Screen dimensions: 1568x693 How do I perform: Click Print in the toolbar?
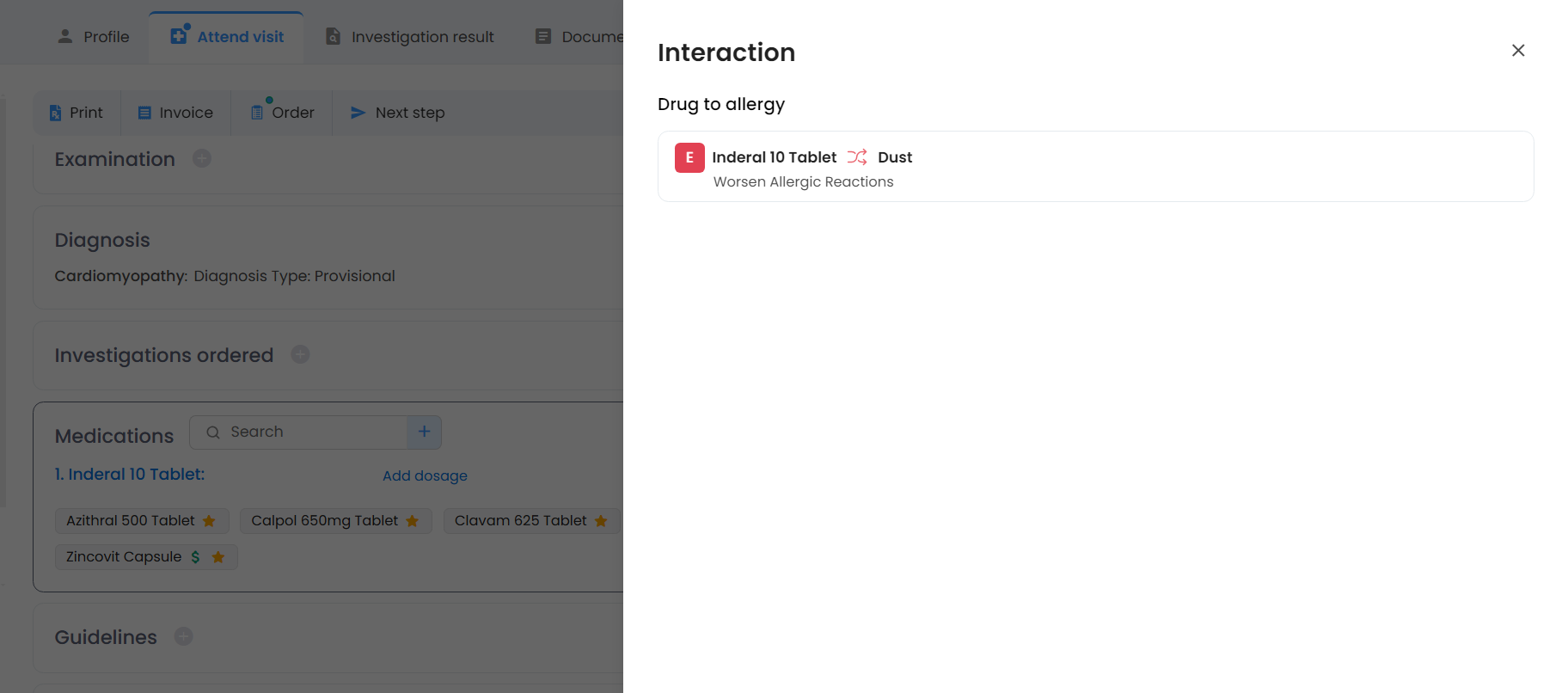(77, 113)
